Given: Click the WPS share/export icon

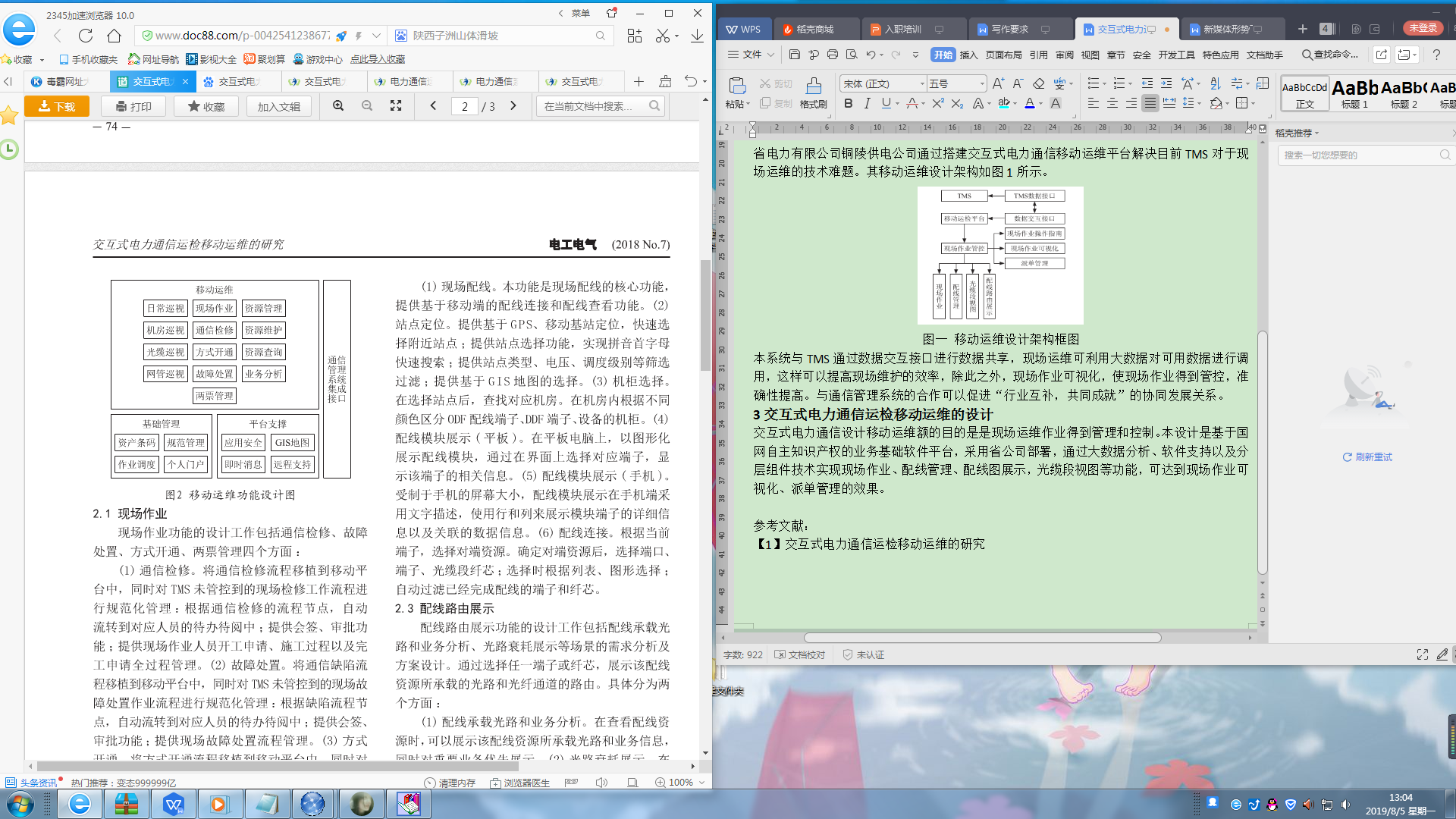Looking at the screenshot, I should click(x=1382, y=55).
